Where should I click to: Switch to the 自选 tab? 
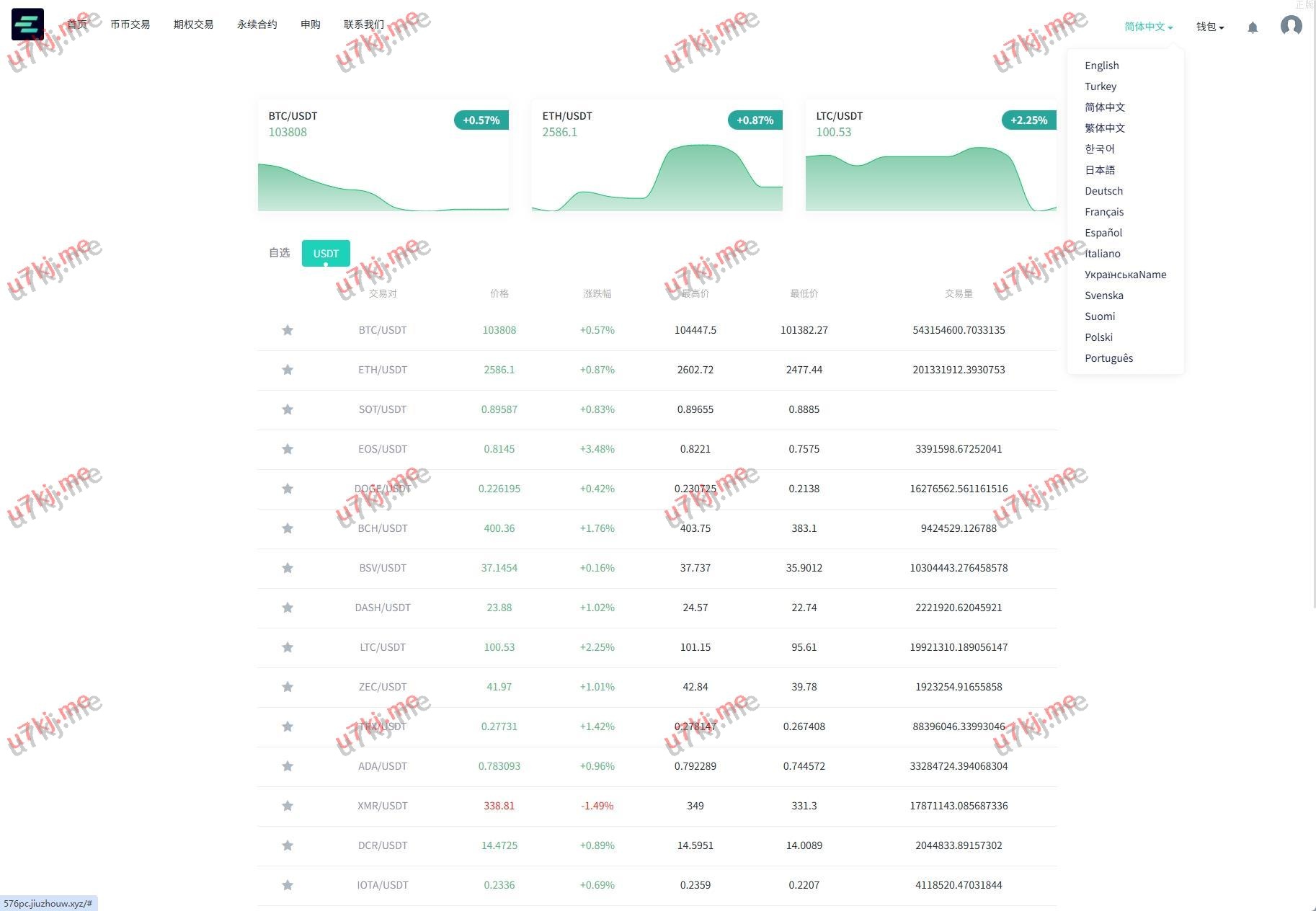[x=279, y=253]
